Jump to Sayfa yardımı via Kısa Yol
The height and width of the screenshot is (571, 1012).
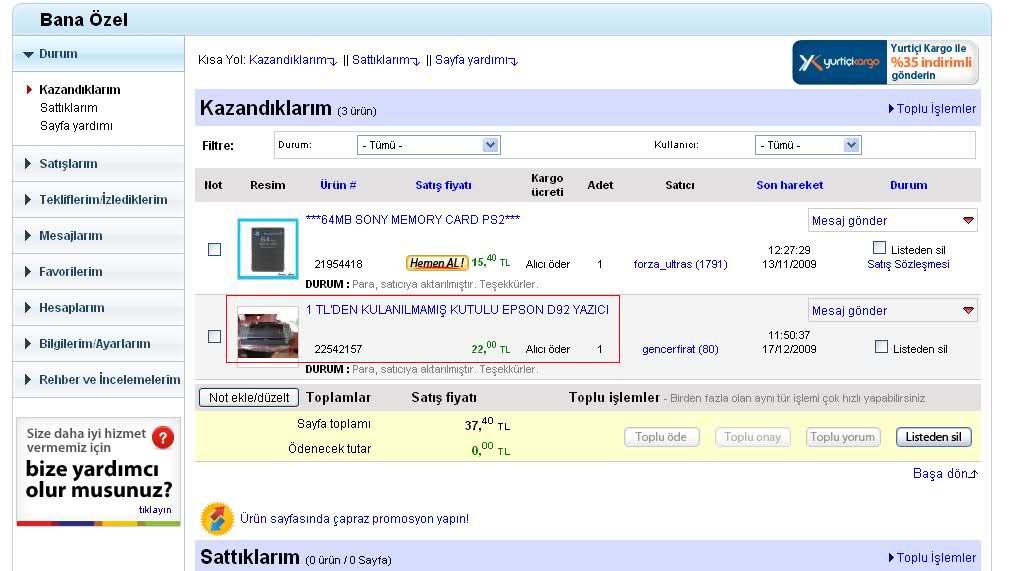(x=476, y=60)
